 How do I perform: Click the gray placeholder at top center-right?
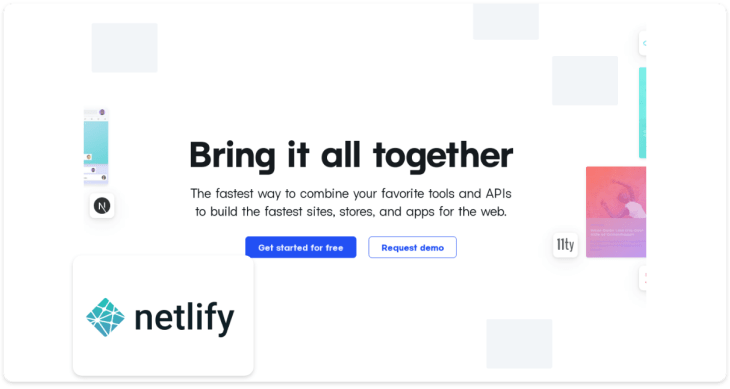tap(506, 22)
